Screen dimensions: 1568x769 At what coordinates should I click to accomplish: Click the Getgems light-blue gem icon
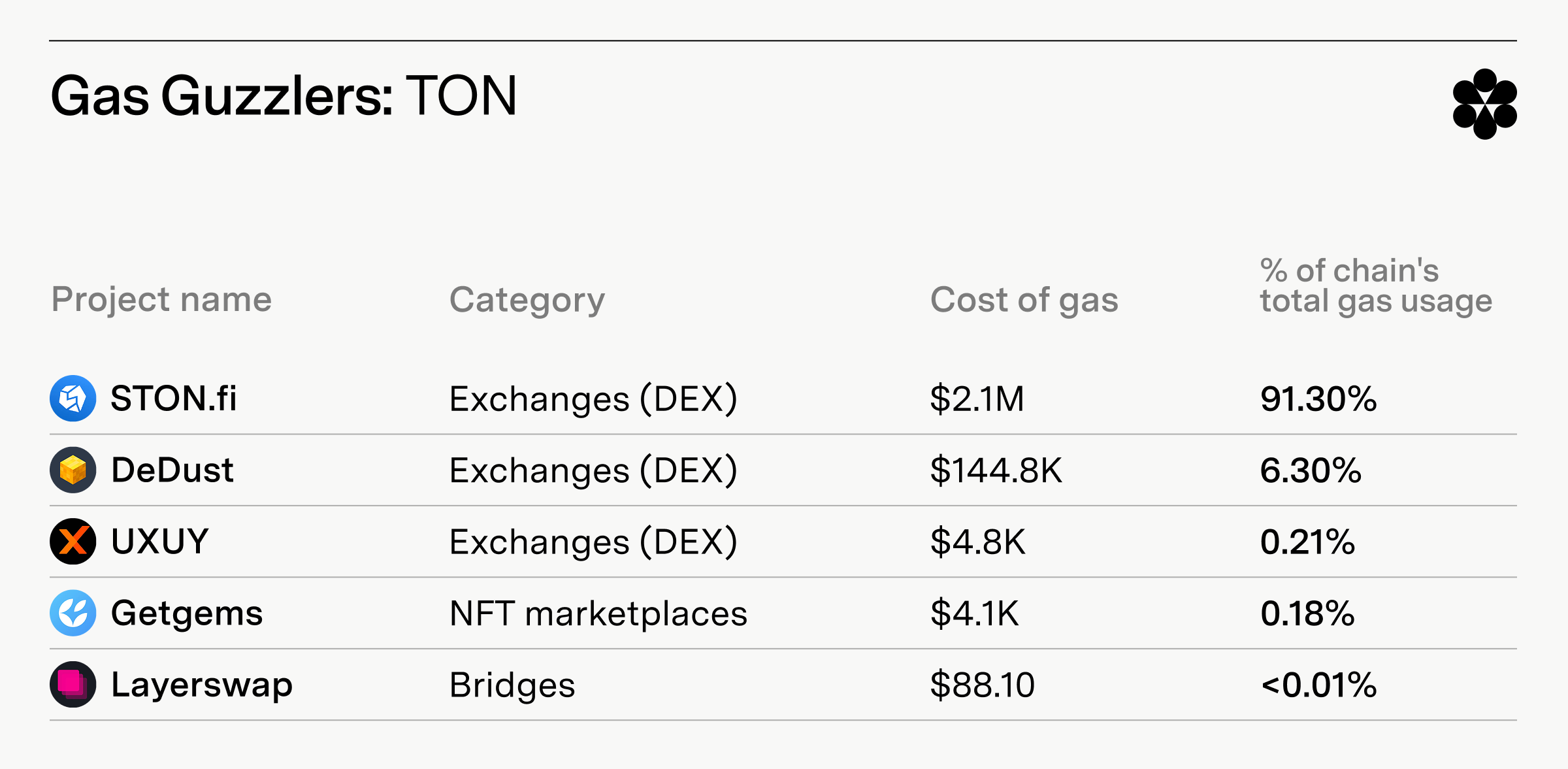click(x=73, y=613)
